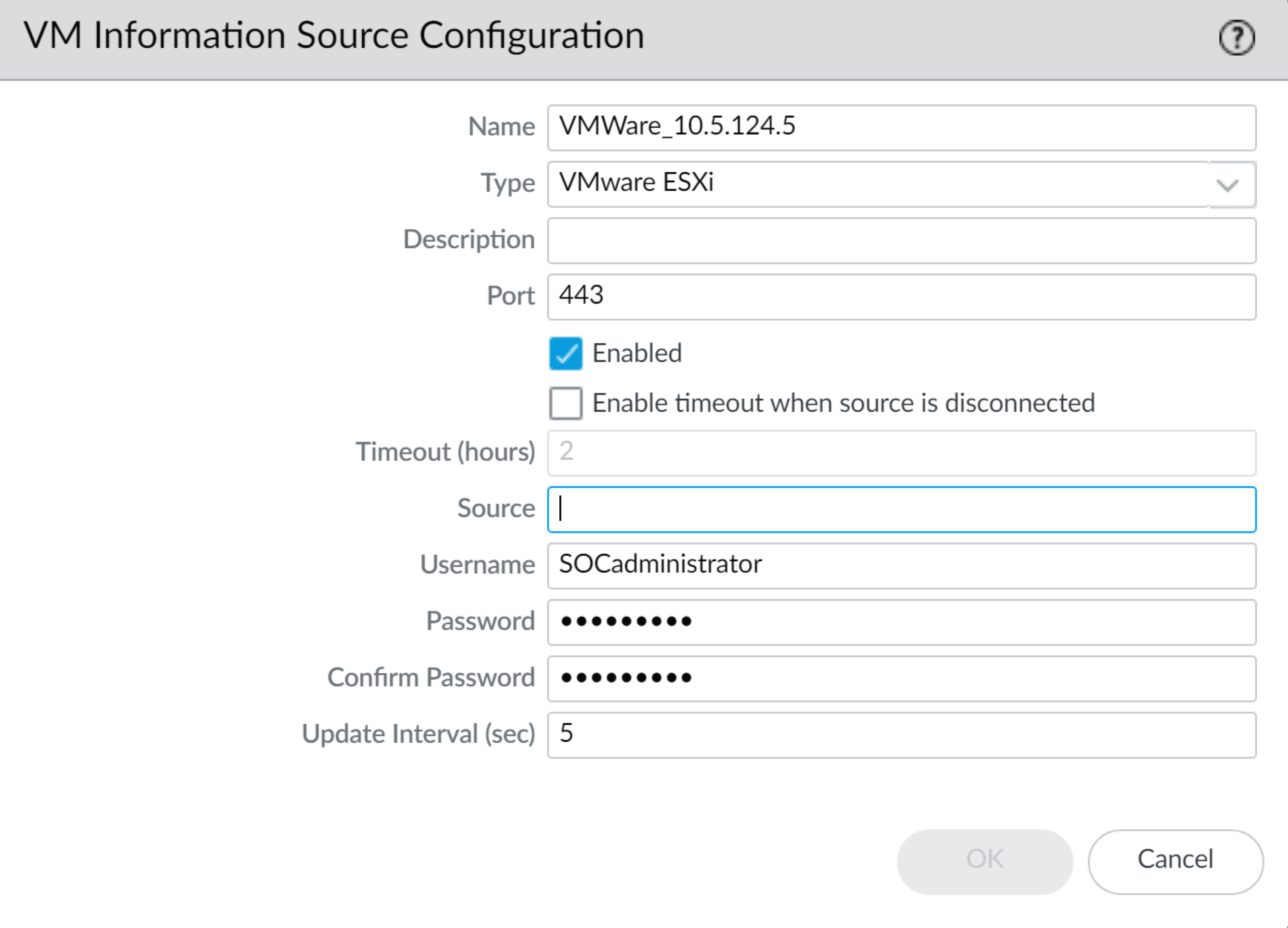Screen dimensions: 1288x928
Task: Click the timeout-when-disconnected label text
Action: [x=843, y=403]
